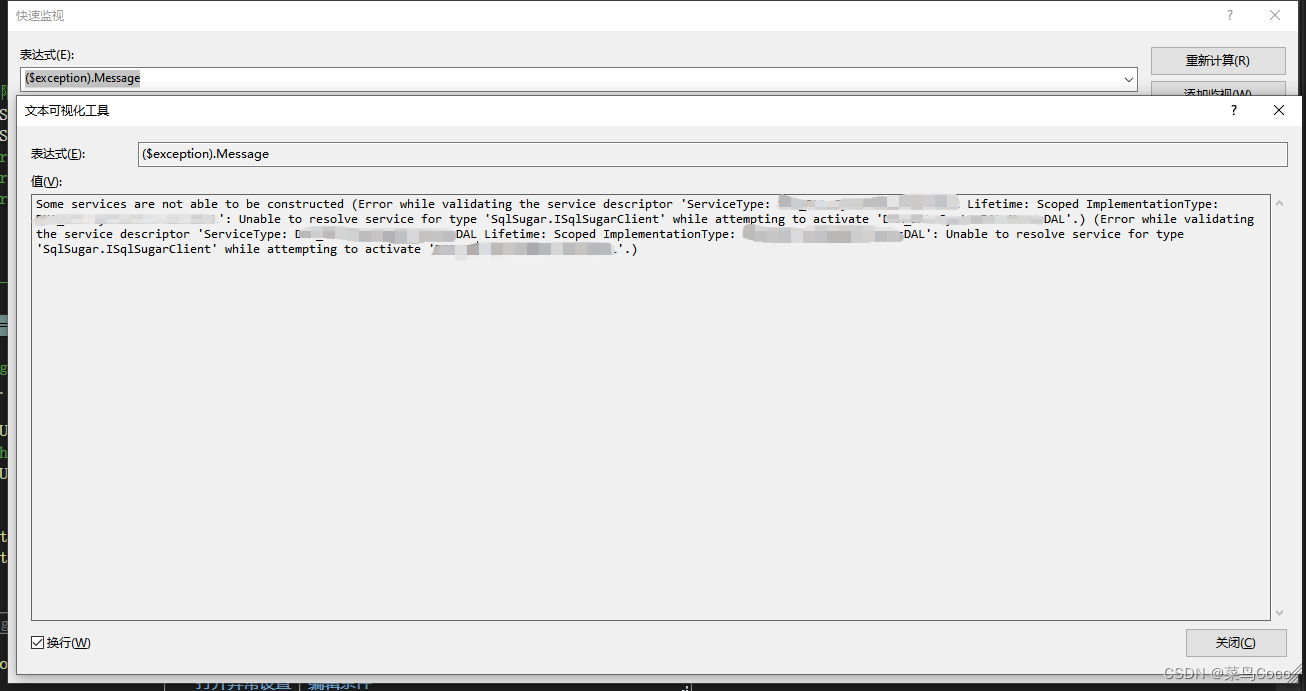Click the 文本可视化工具 title bar
Viewport: 1306px width, 691px height.
(x=600, y=110)
